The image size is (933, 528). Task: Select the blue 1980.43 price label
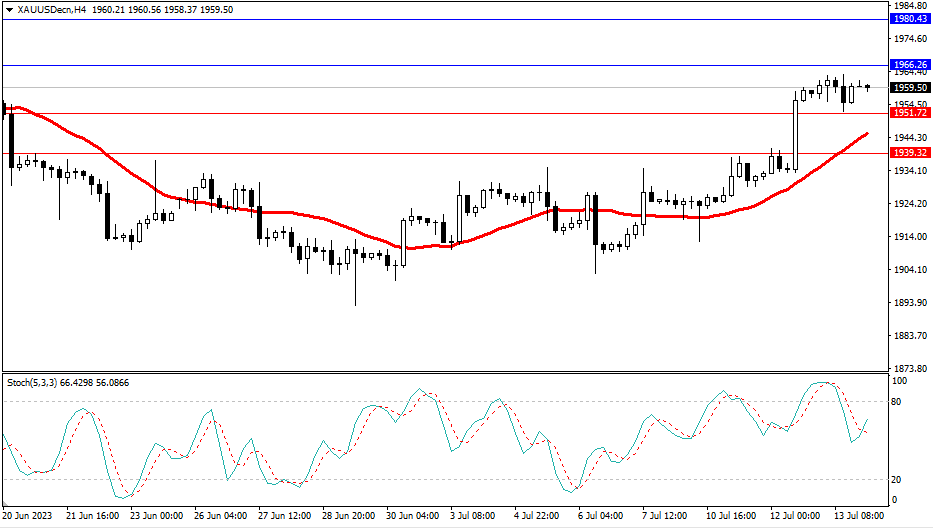[910, 19]
